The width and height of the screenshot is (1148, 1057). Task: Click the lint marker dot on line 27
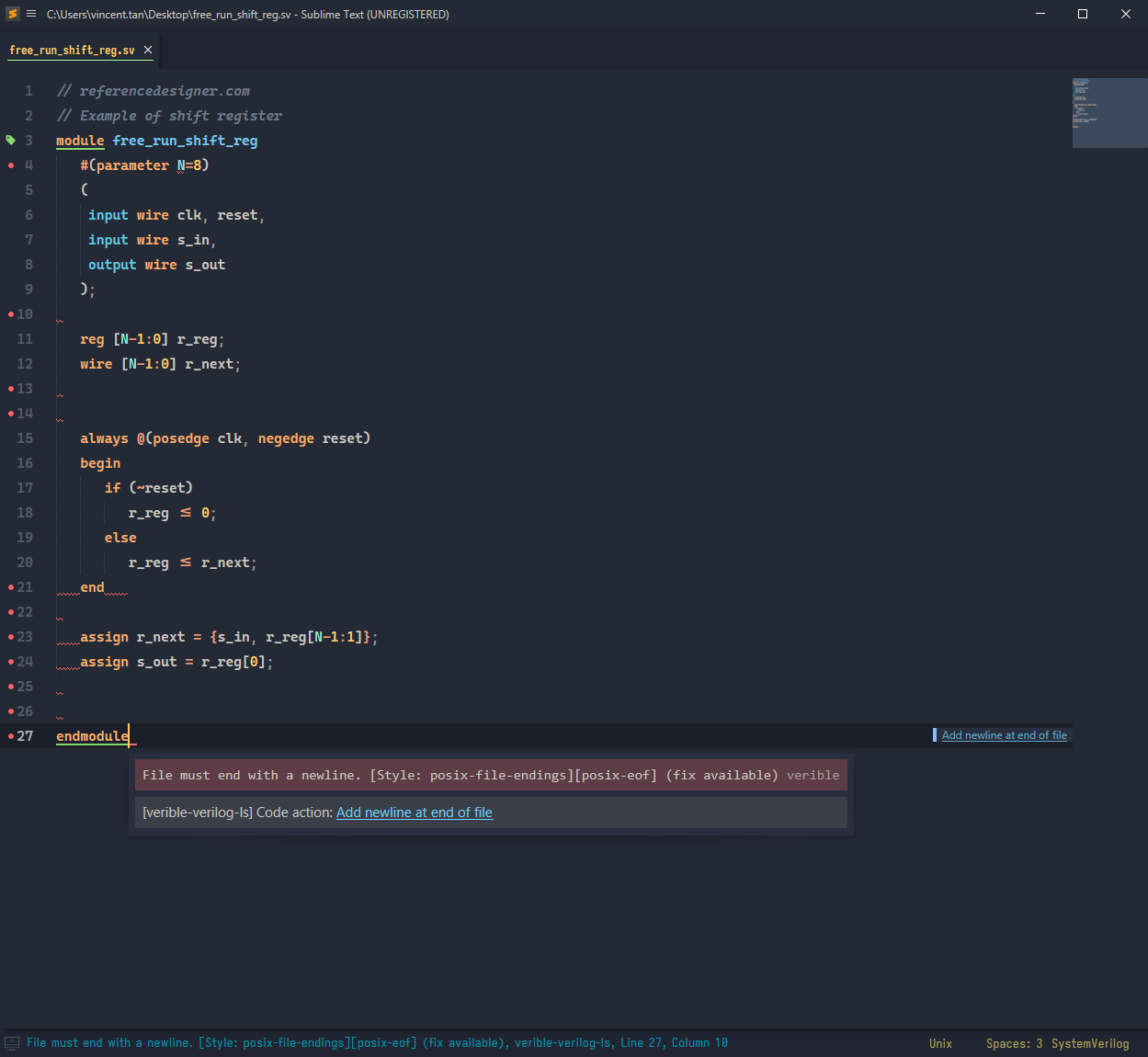point(11,736)
